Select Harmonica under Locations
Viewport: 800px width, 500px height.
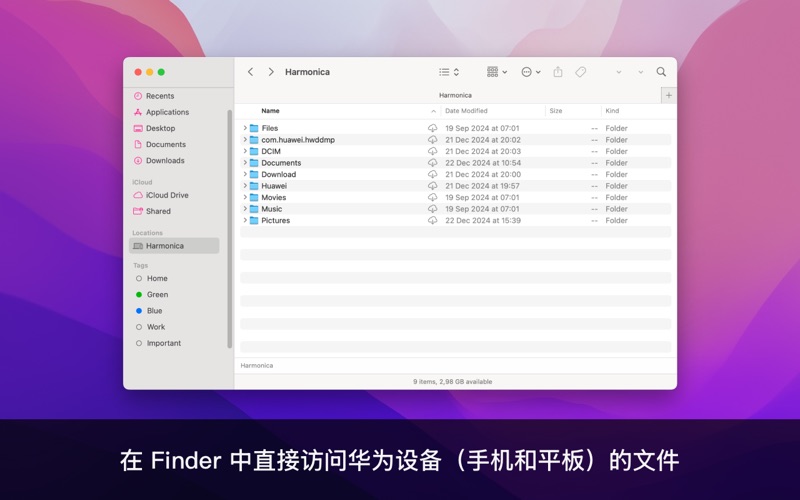[x=174, y=246]
